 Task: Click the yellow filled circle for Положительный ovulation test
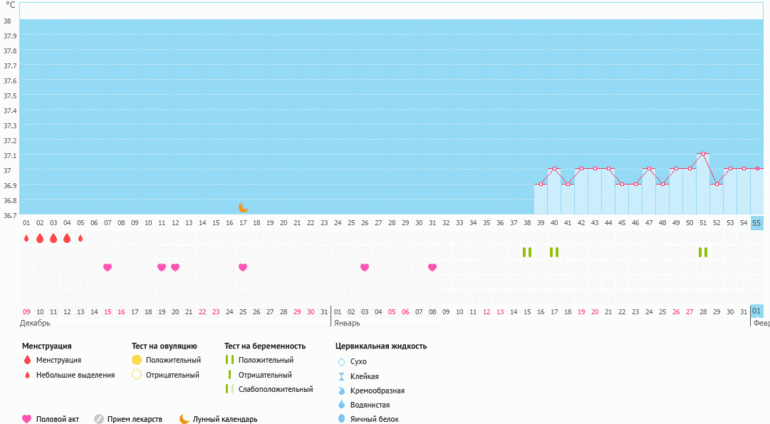tap(137, 360)
